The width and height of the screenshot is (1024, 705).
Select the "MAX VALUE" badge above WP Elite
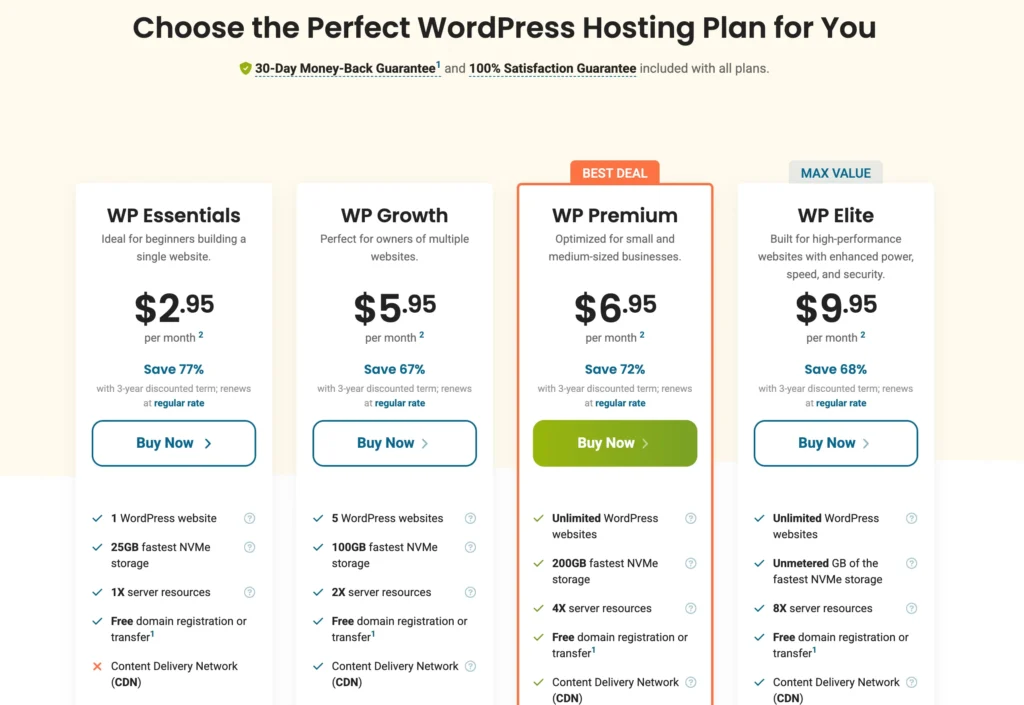pyautogui.click(x=835, y=172)
